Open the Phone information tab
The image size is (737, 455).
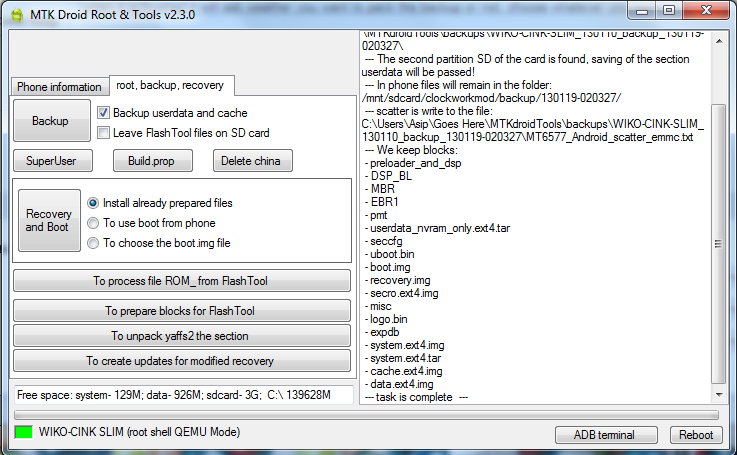59,87
